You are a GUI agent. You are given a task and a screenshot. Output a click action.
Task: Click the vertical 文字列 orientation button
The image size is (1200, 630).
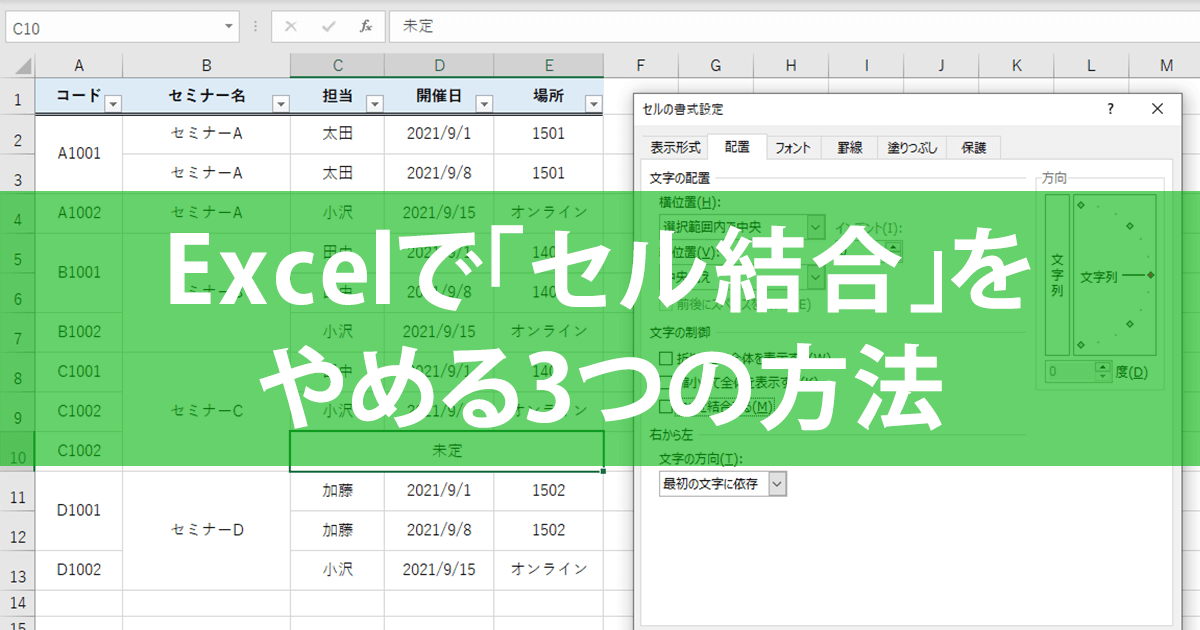tap(1057, 275)
